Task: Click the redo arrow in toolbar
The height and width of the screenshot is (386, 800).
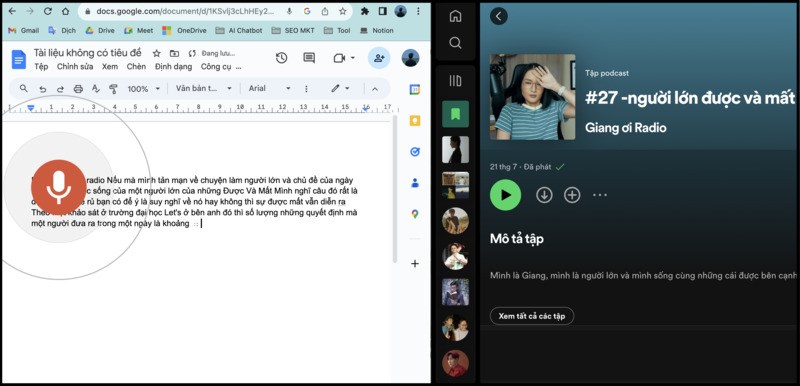Action: point(60,89)
